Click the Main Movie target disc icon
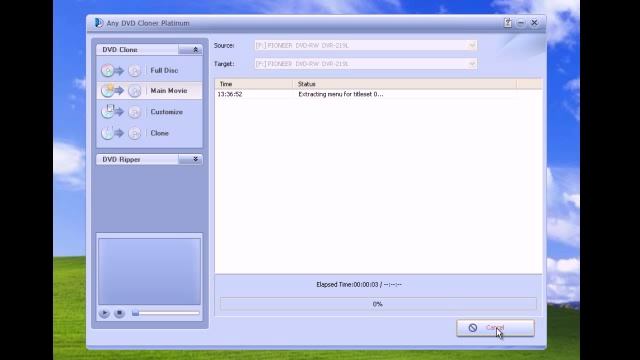 pos(134,91)
